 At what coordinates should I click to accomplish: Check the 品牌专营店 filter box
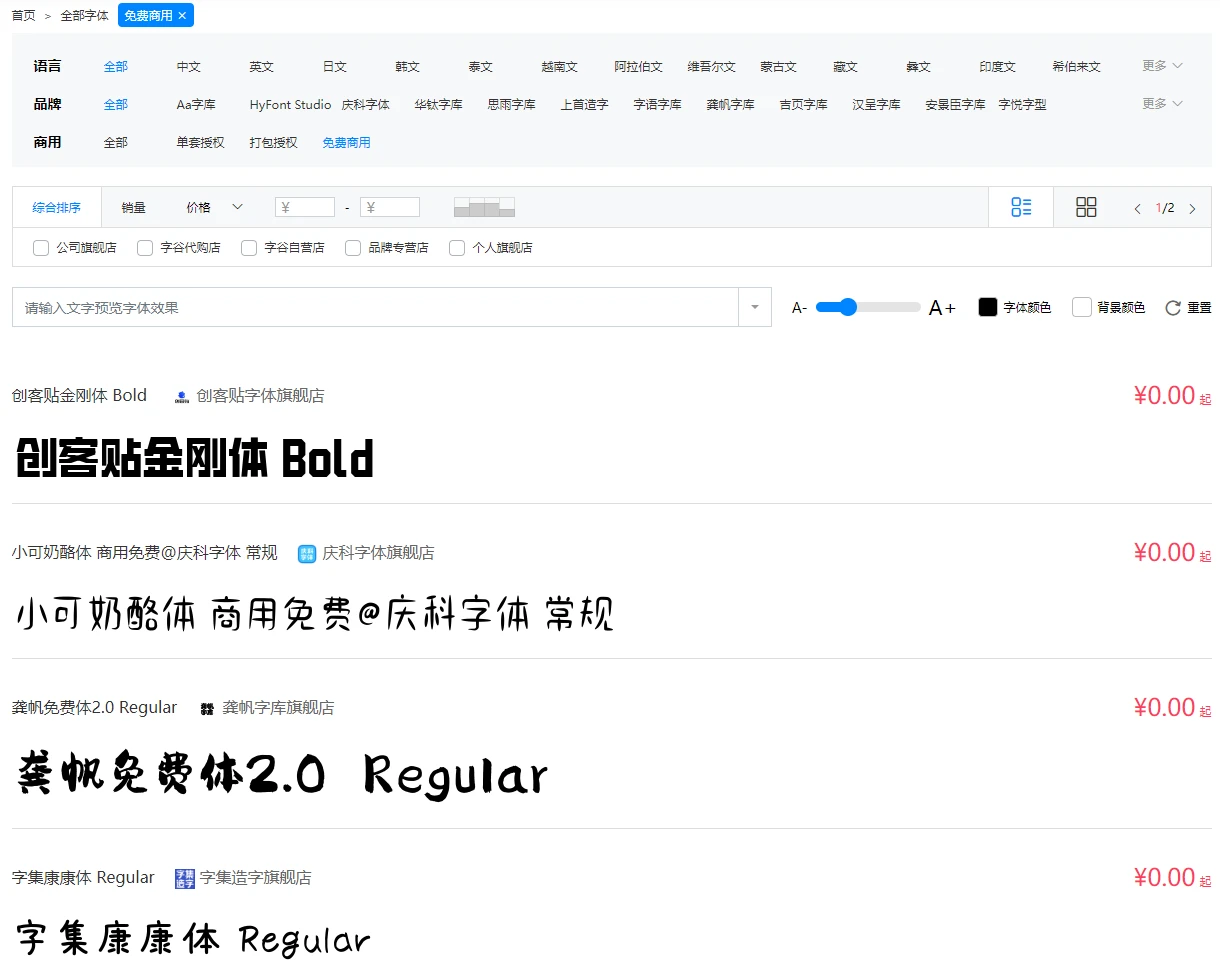click(352, 247)
